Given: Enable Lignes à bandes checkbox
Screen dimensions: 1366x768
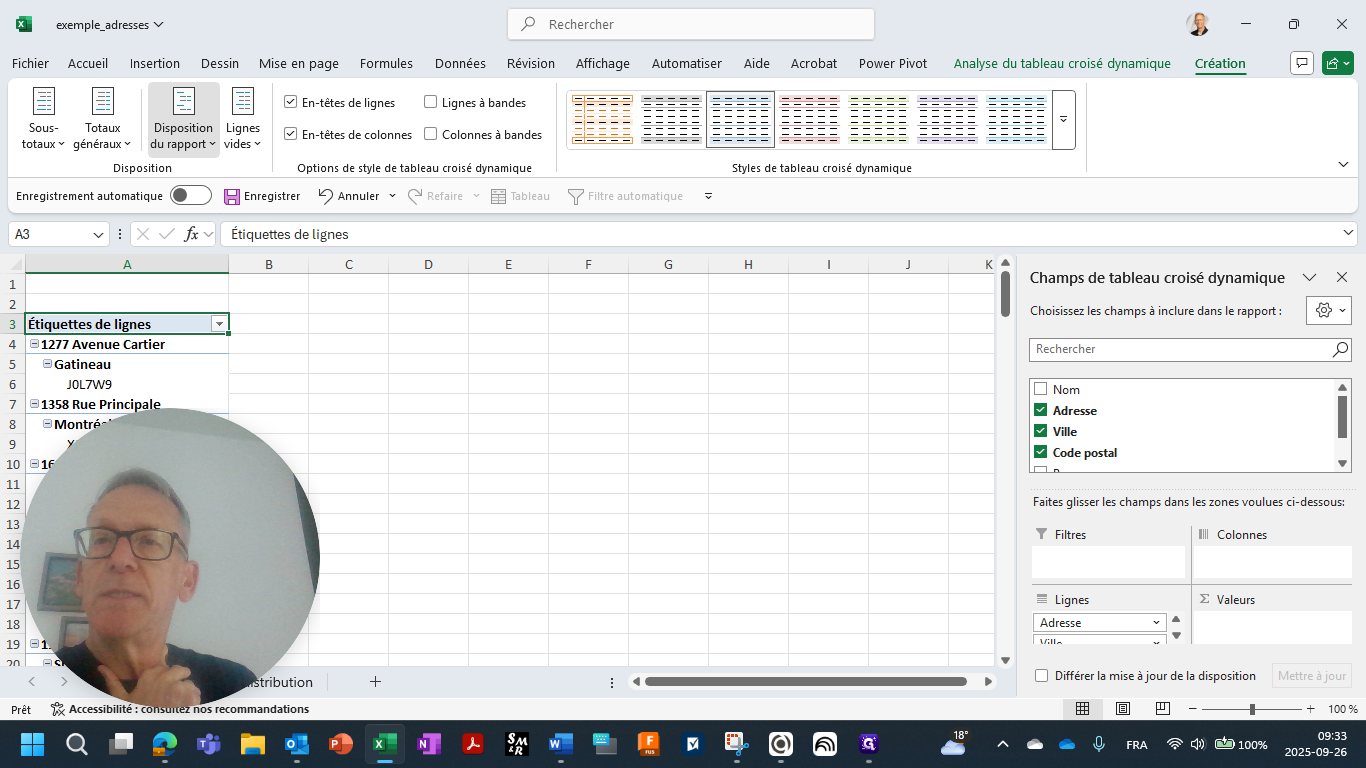Looking at the screenshot, I should (x=431, y=102).
